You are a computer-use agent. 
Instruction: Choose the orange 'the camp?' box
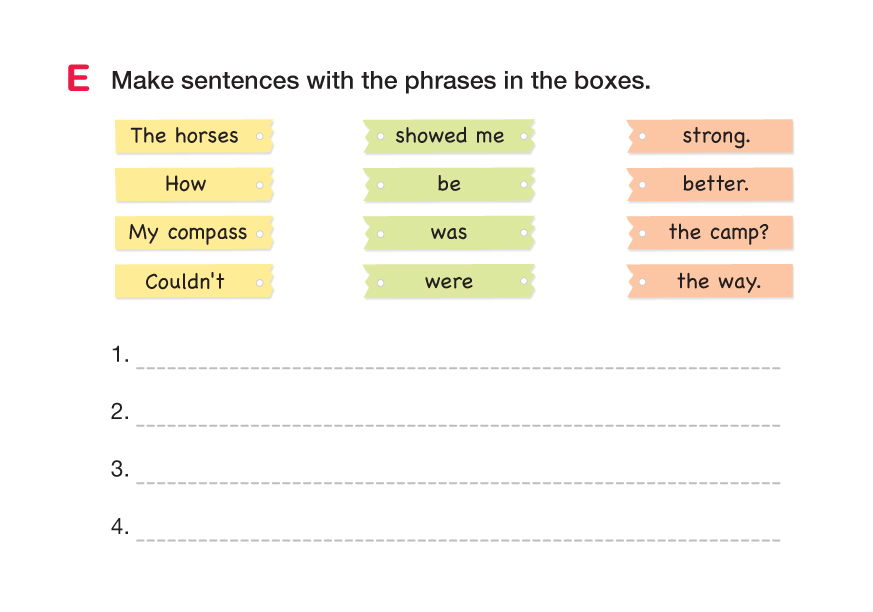tap(712, 233)
